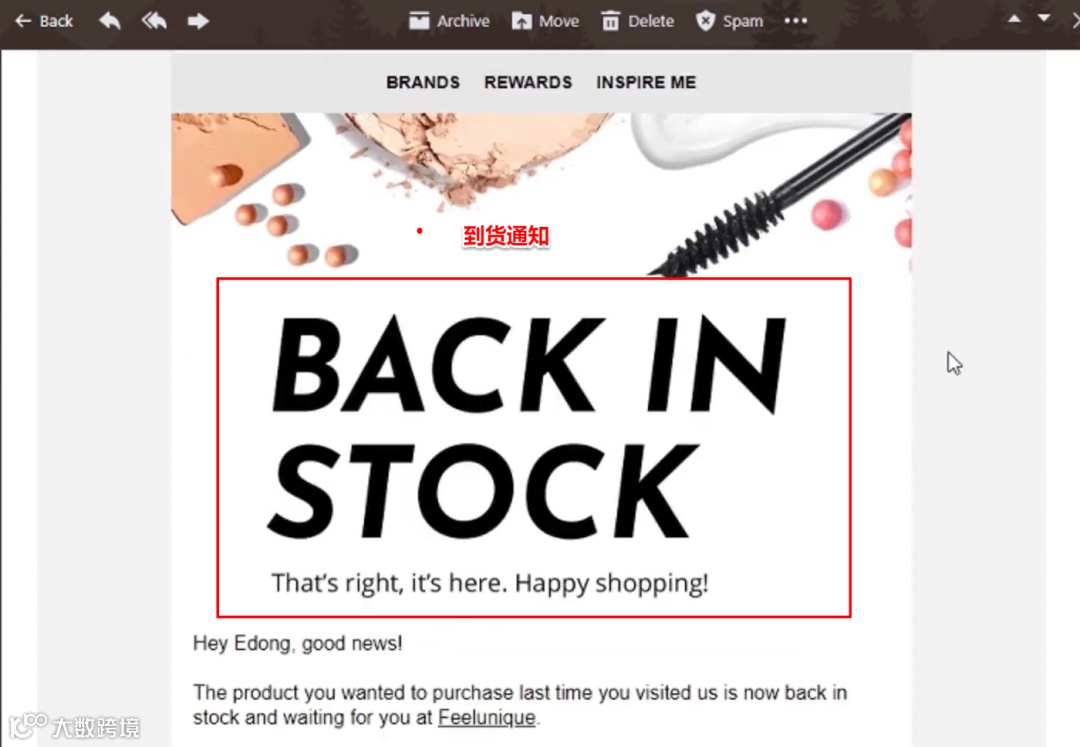This screenshot has width=1080, height=747.
Task: Click the makeup header image
Action: pyautogui.click(x=541, y=195)
